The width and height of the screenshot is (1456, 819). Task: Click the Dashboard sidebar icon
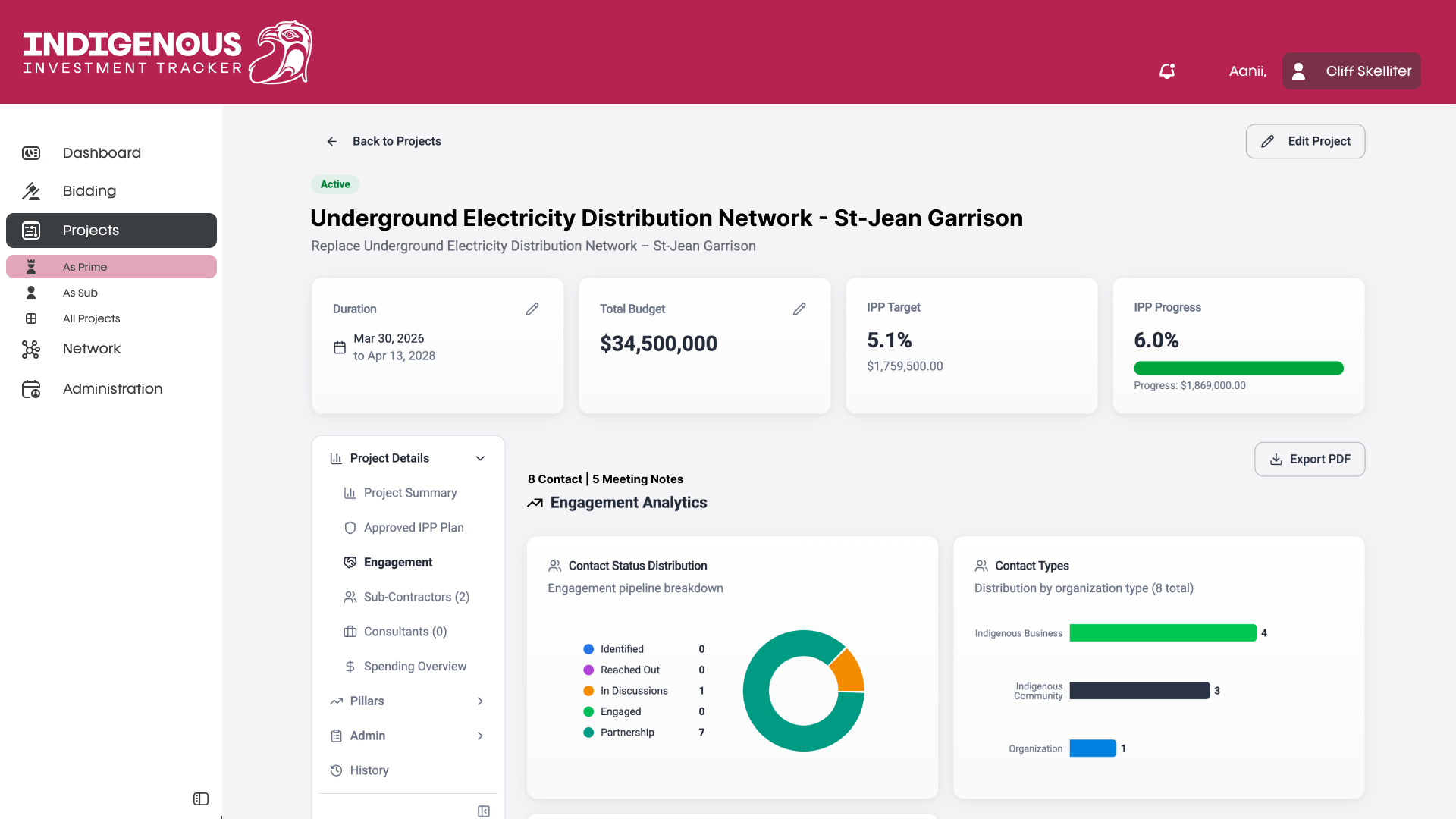tap(31, 153)
